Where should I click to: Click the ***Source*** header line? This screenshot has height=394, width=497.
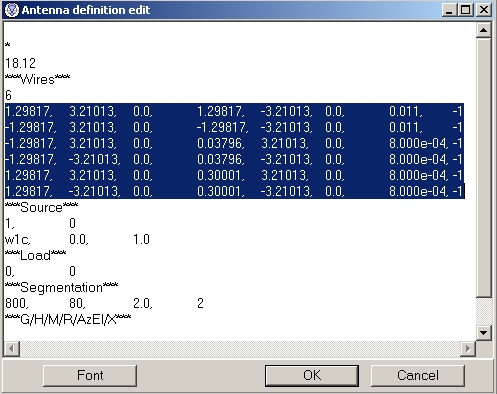point(42,207)
